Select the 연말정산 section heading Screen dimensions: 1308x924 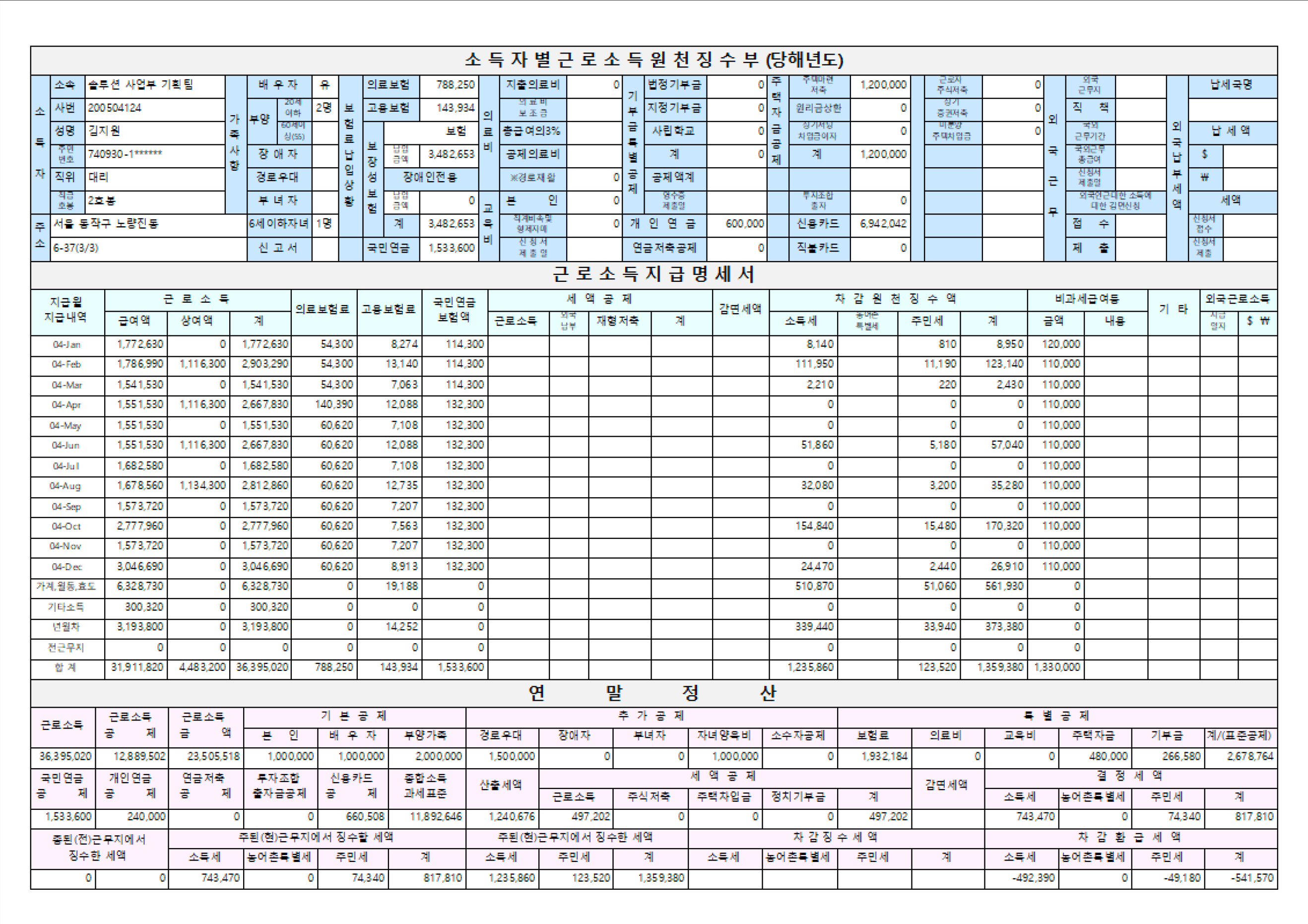pyautogui.click(x=654, y=693)
